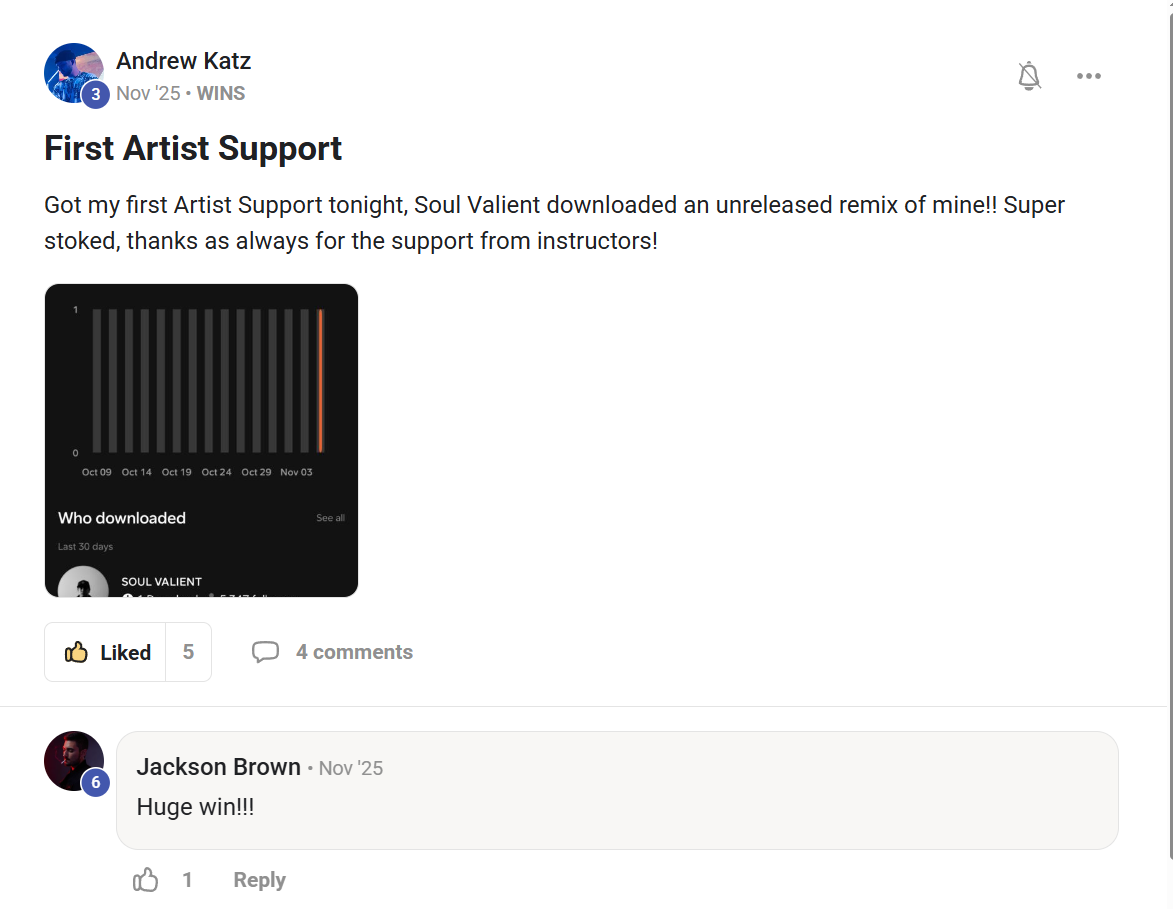Screen dimensions: 1173x909
Task: Unlike the post with the Liked button
Action: [x=106, y=652]
